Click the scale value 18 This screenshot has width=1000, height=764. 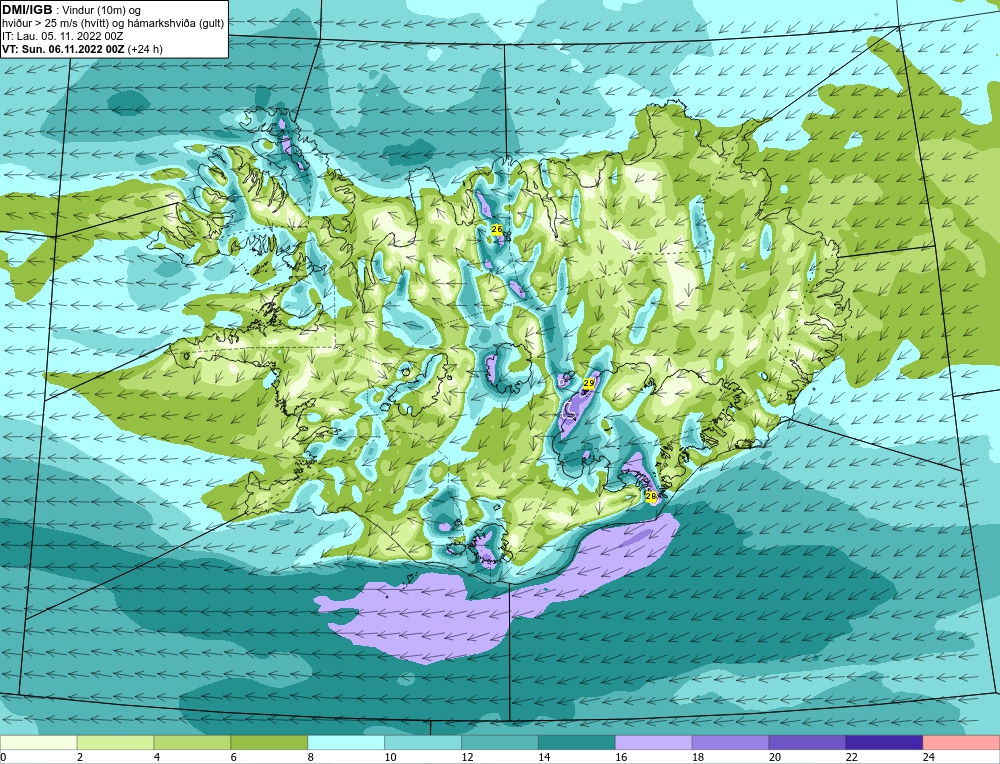pyautogui.click(x=698, y=757)
